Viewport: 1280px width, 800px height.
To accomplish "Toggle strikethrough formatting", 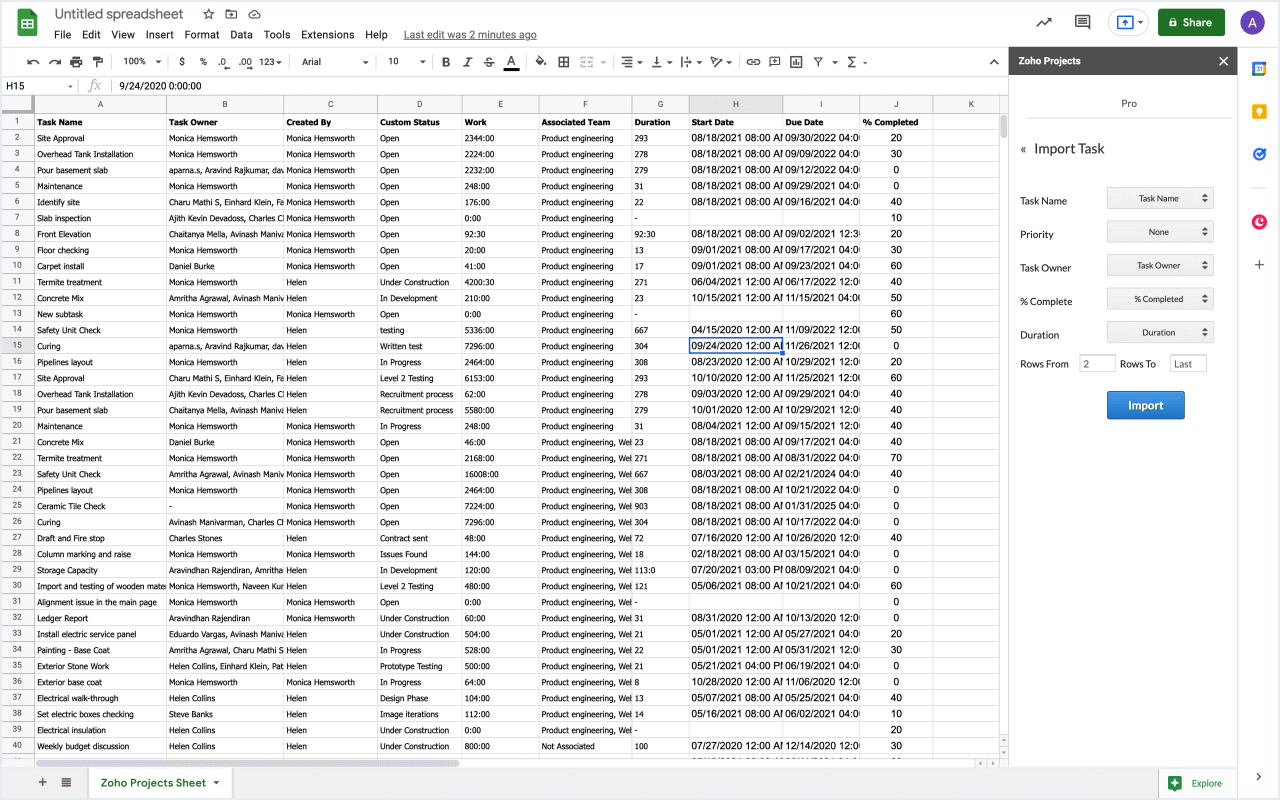I will [489, 62].
